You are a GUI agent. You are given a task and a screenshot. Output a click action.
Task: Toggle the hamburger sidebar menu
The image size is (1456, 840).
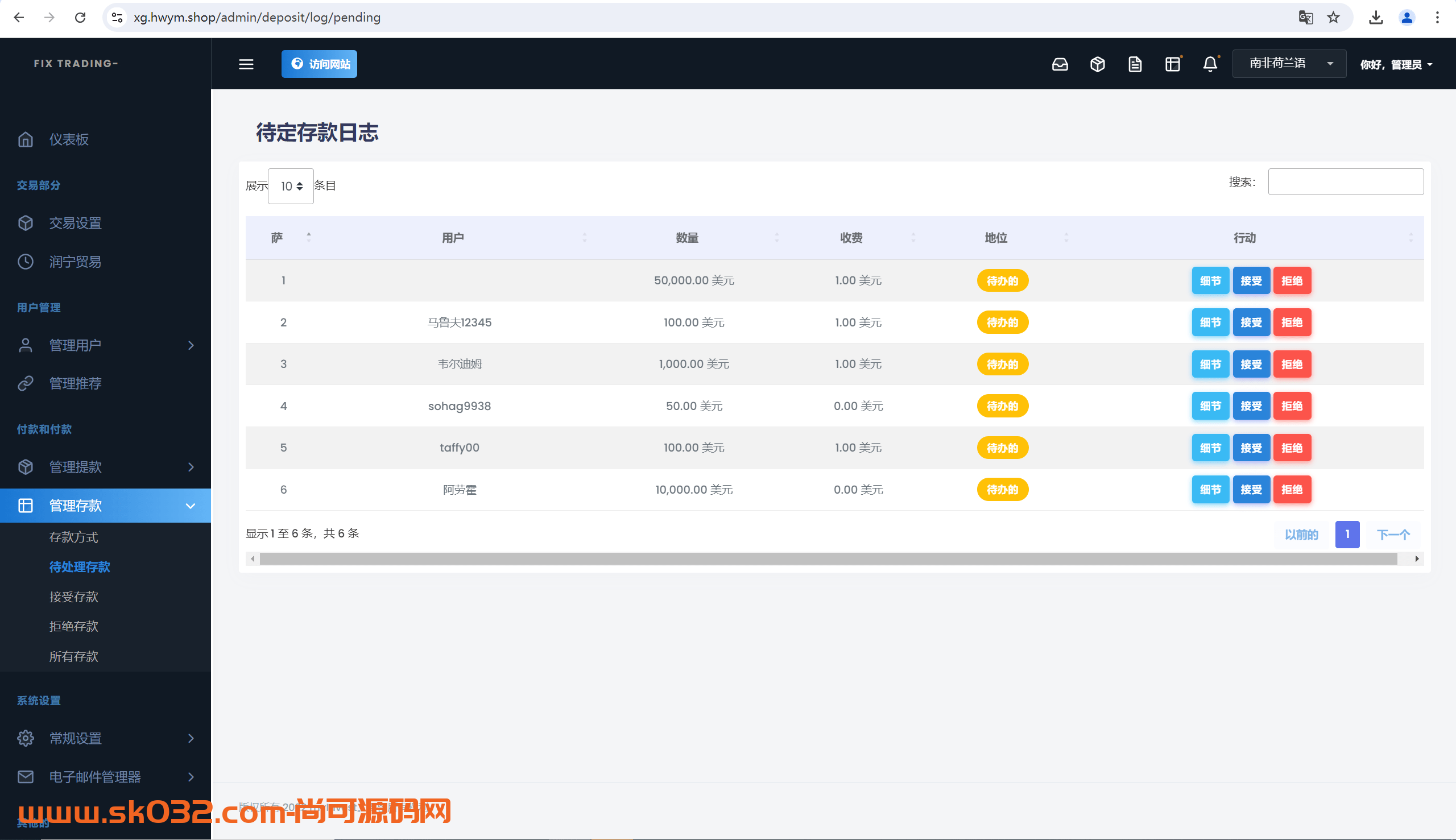pyautogui.click(x=246, y=64)
